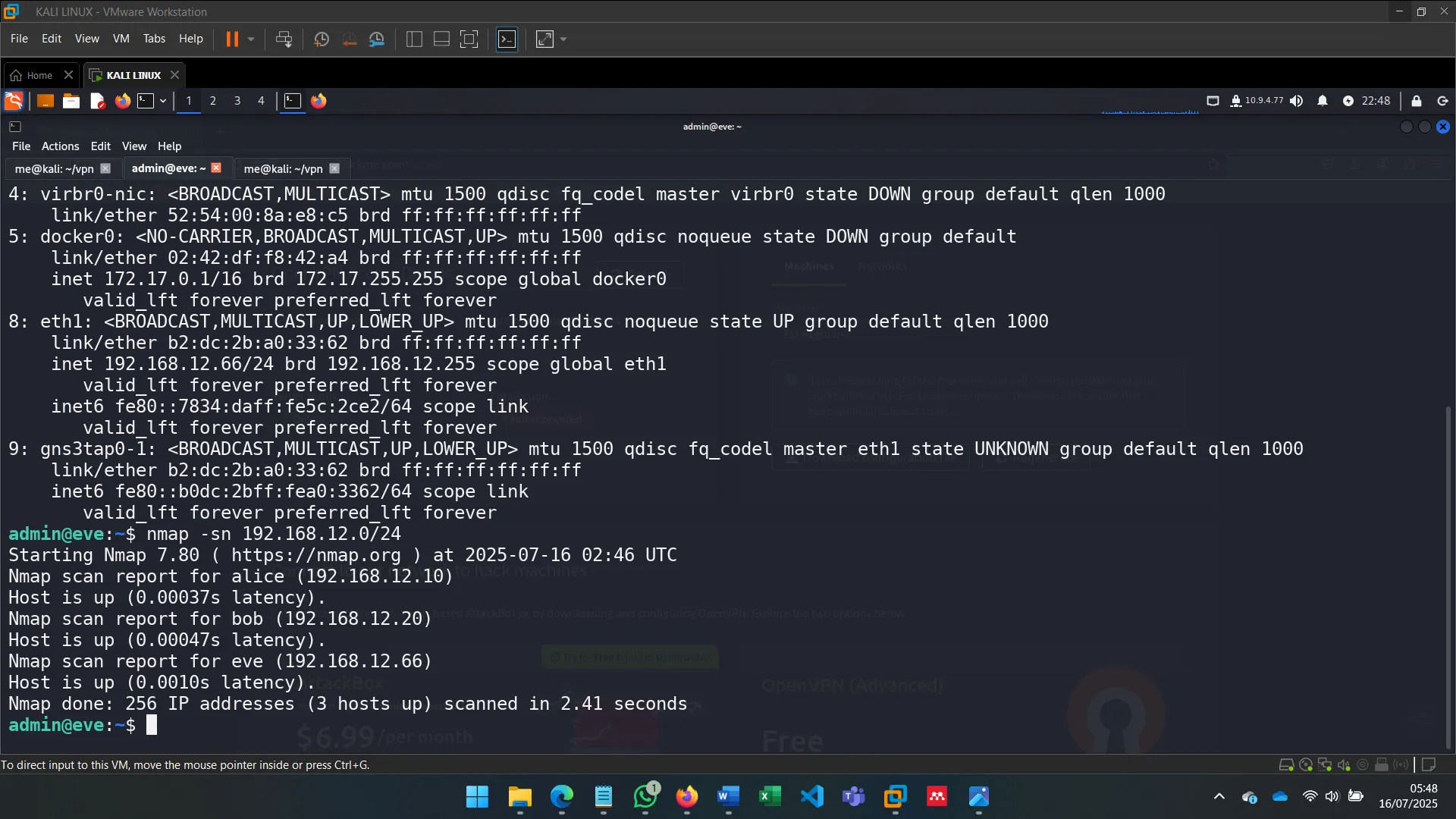Toggle the VM console view button

[x=507, y=39]
